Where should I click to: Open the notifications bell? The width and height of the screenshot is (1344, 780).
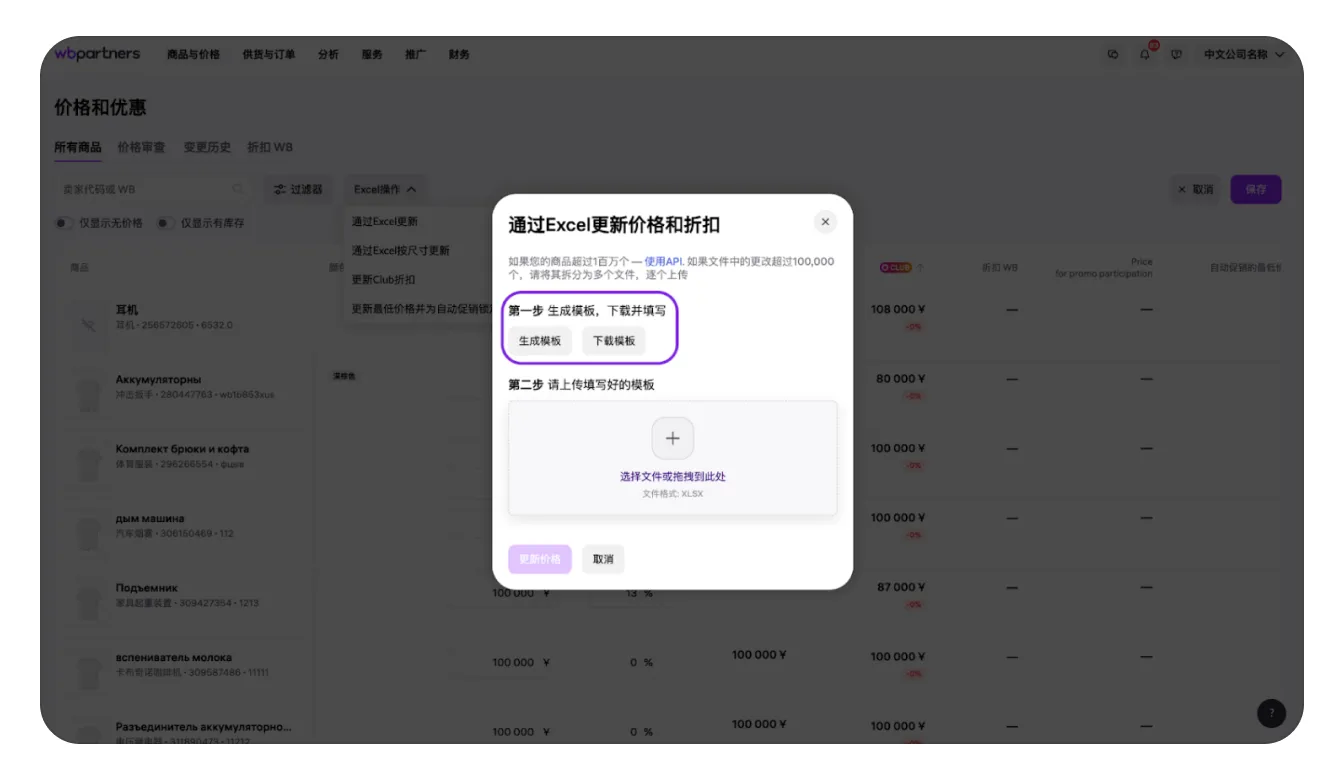(1145, 55)
